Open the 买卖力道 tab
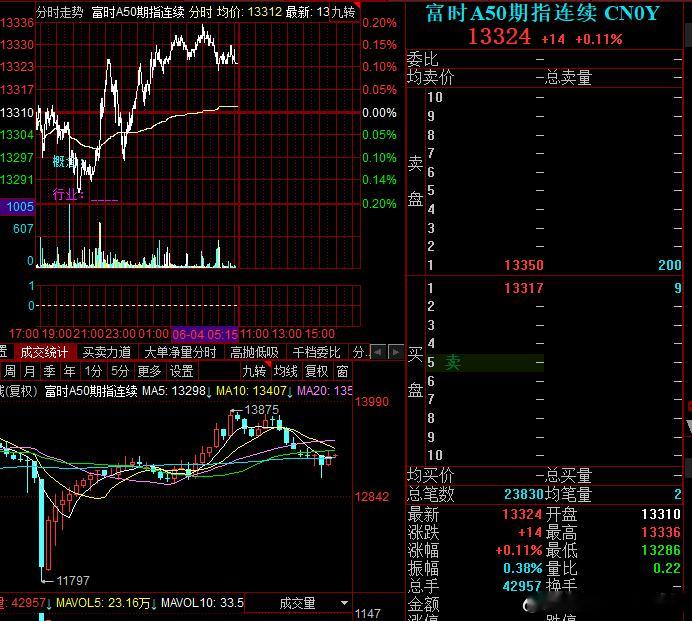The height and width of the screenshot is (621, 692). tap(107, 352)
